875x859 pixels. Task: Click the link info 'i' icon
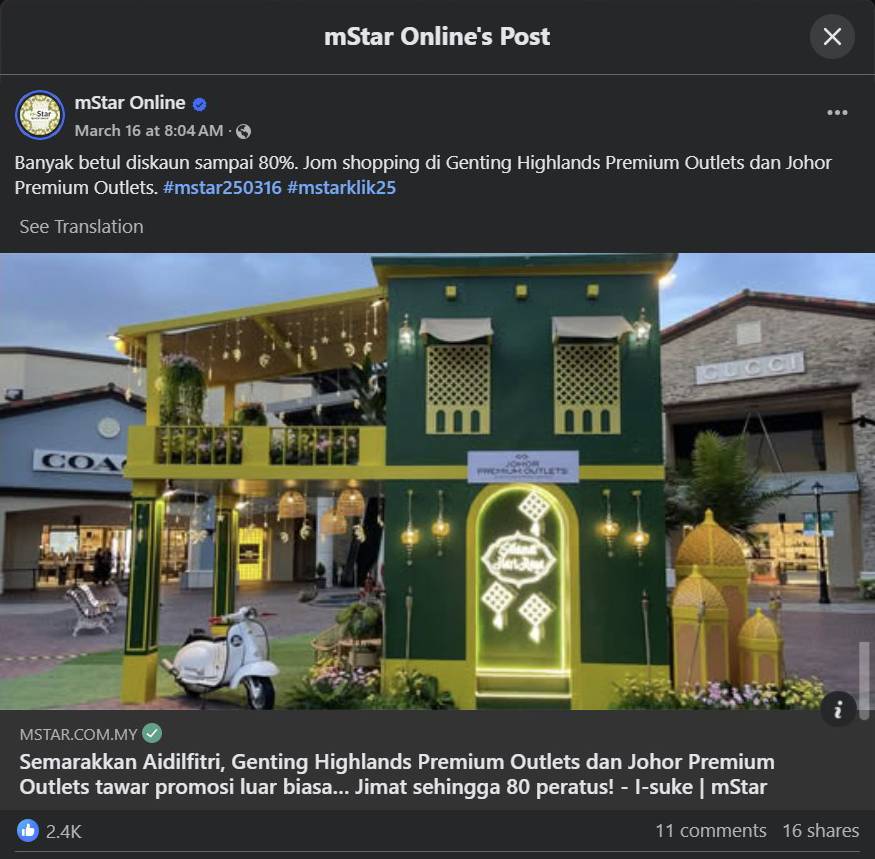point(838,709)
